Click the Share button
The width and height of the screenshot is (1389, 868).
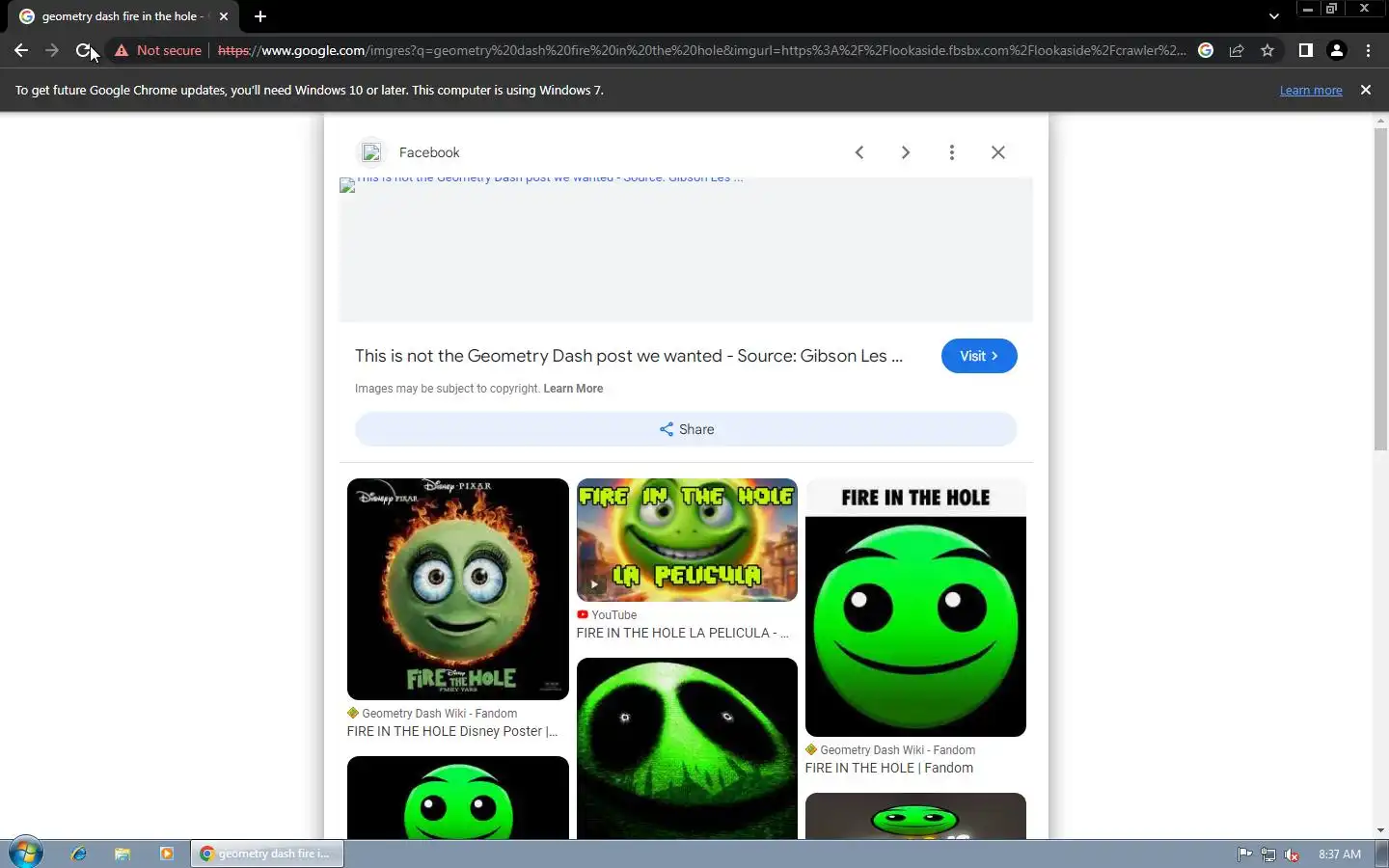click(x=686, y=429)
